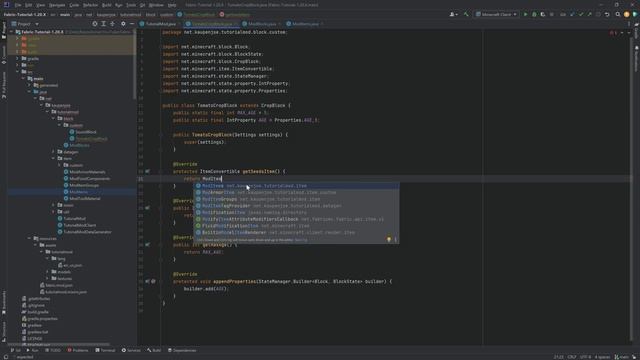This screenshot has height=360, width=640.
Task: Expand the gradle folder in project tree
Action: 17,58
